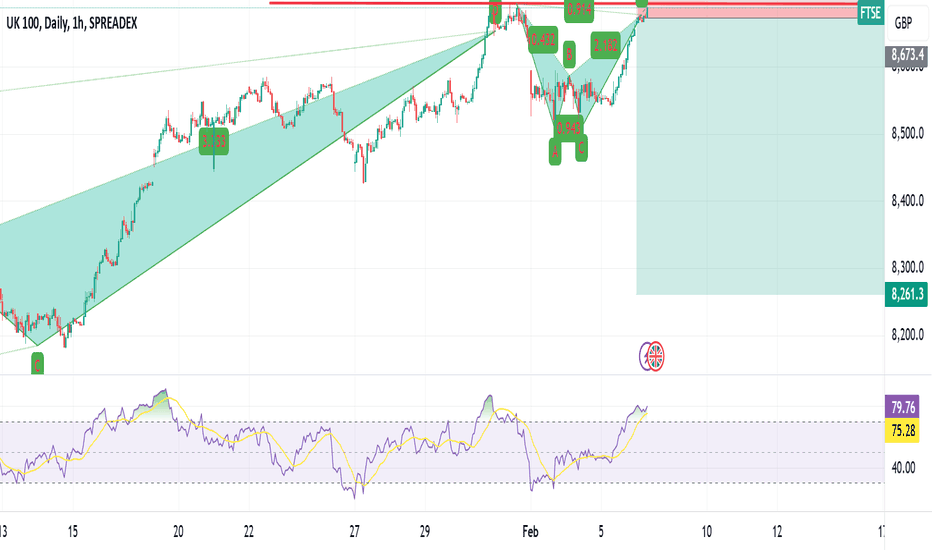The width and height of the screenshot is (932, 550).
Task: Click the A pattern point label
Action: (x=555, y=151)
